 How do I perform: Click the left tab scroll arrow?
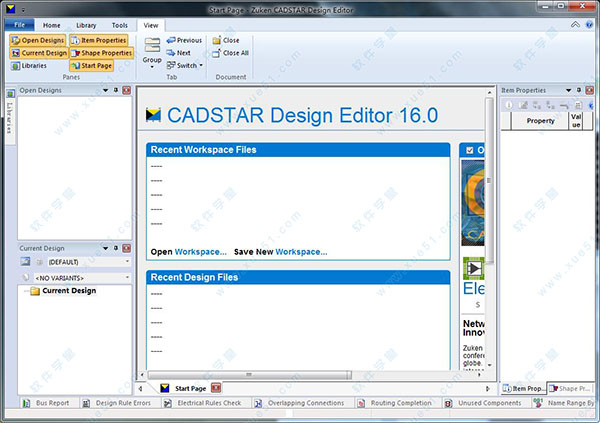[140, 389]
